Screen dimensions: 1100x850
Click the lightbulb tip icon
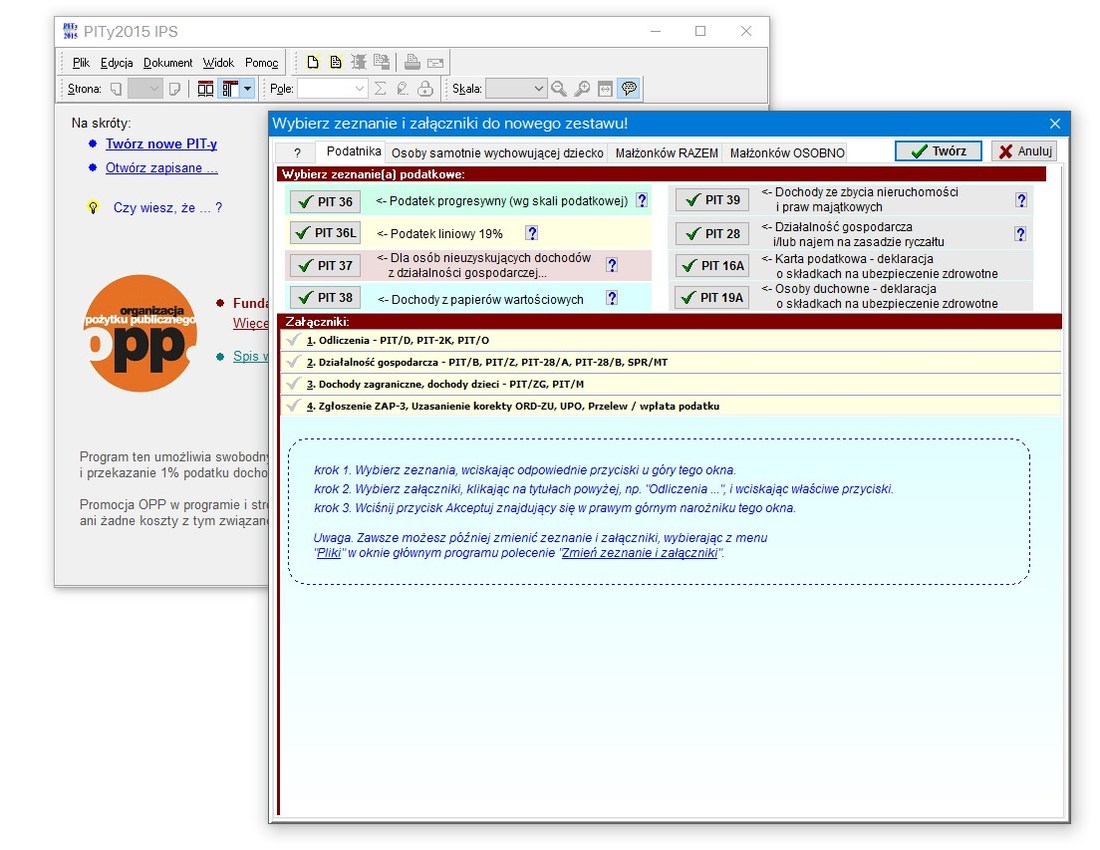(x=93, y=208)
